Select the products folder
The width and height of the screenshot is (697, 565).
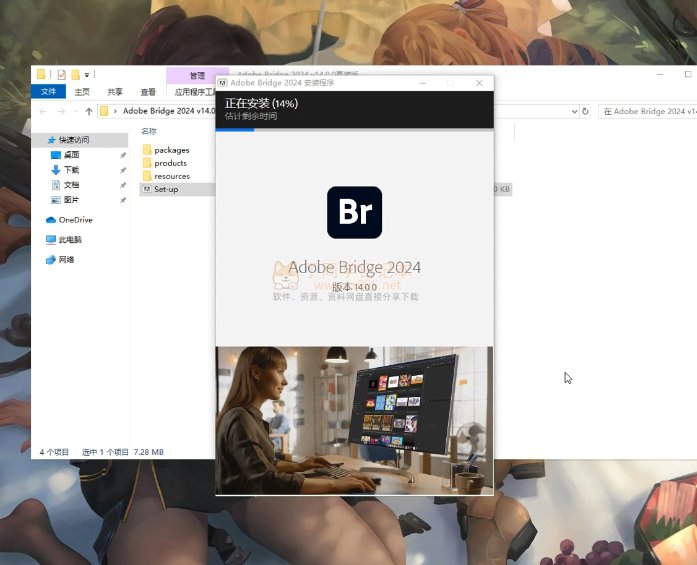170,163
